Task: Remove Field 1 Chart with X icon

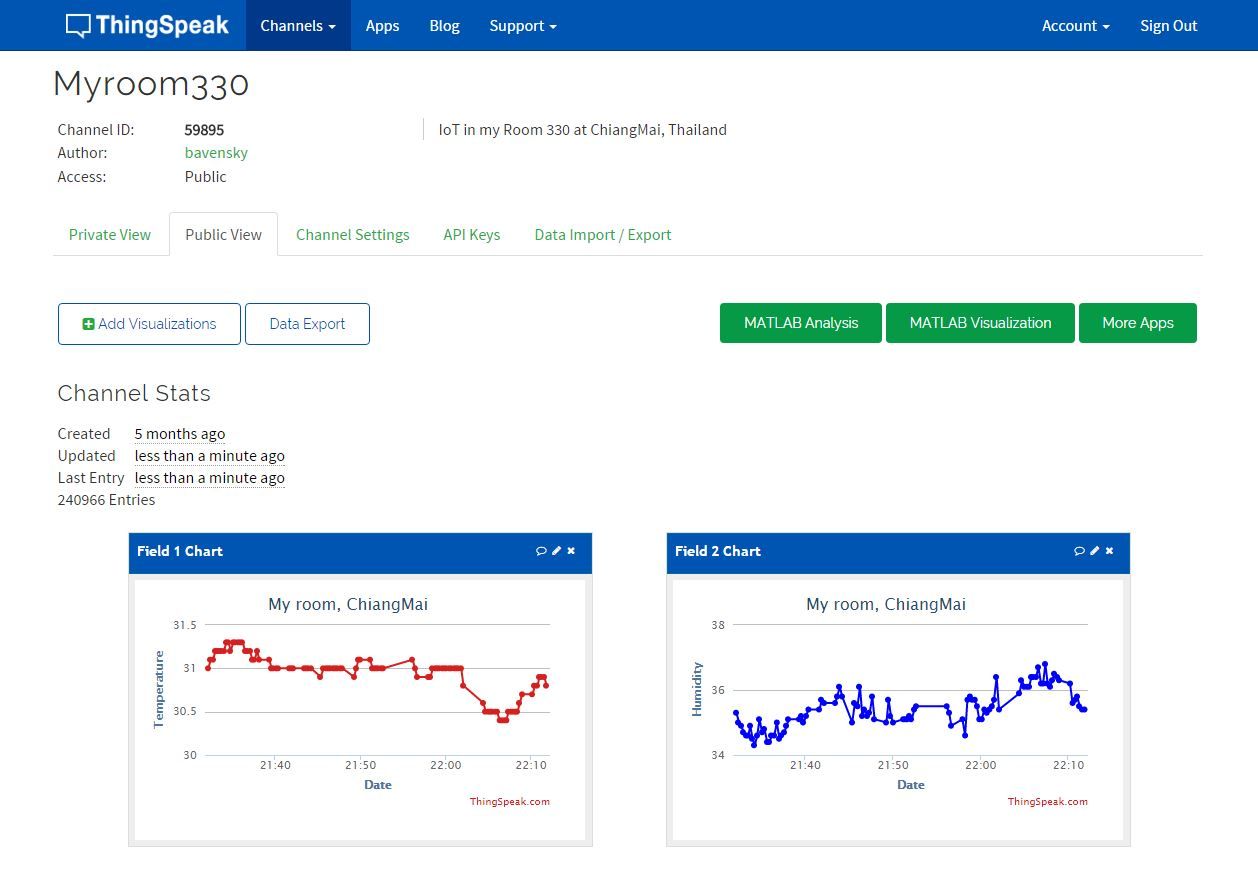Action: [x=571, y=551]
